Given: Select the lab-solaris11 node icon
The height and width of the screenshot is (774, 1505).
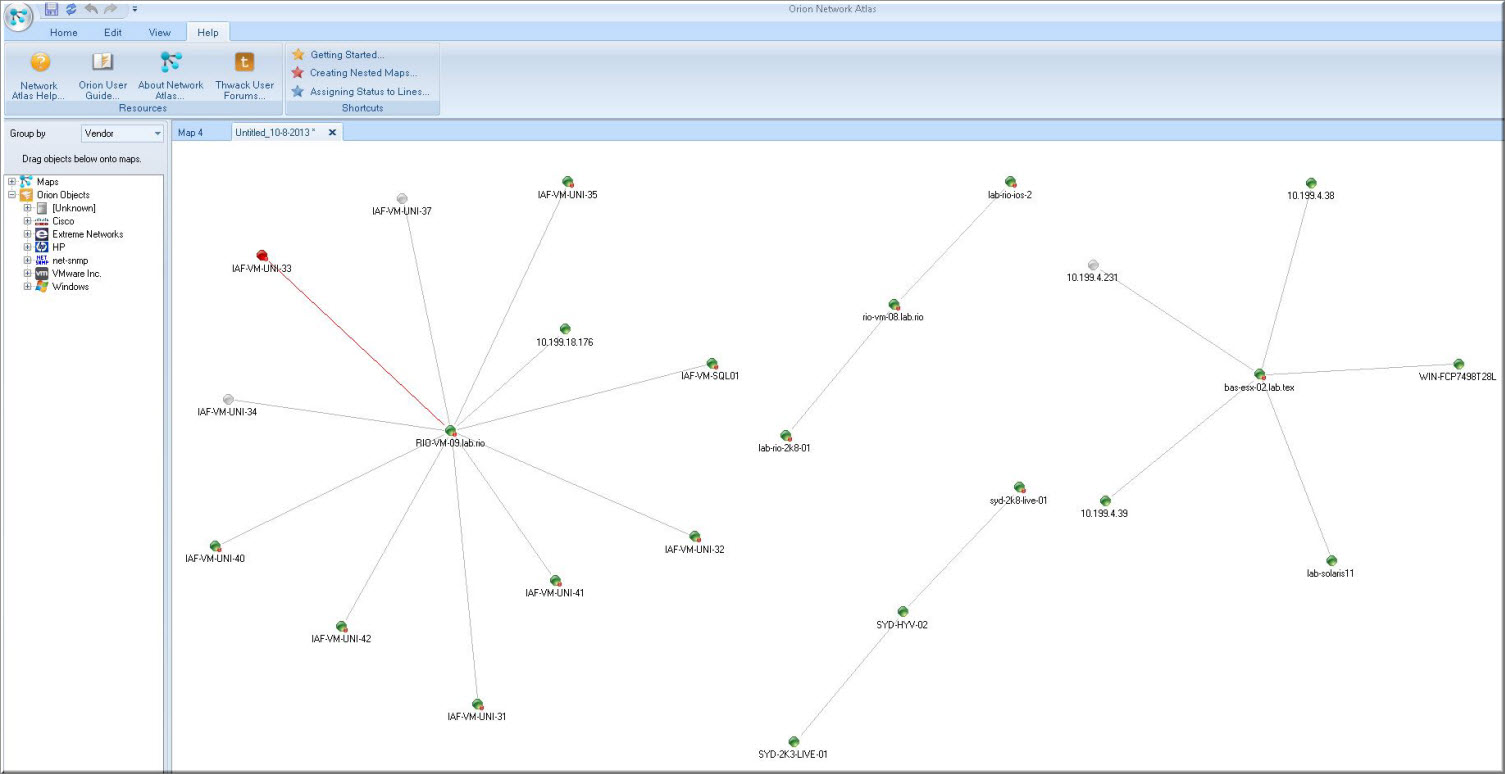Looking at the screenshot, I should pos(1331,561).
